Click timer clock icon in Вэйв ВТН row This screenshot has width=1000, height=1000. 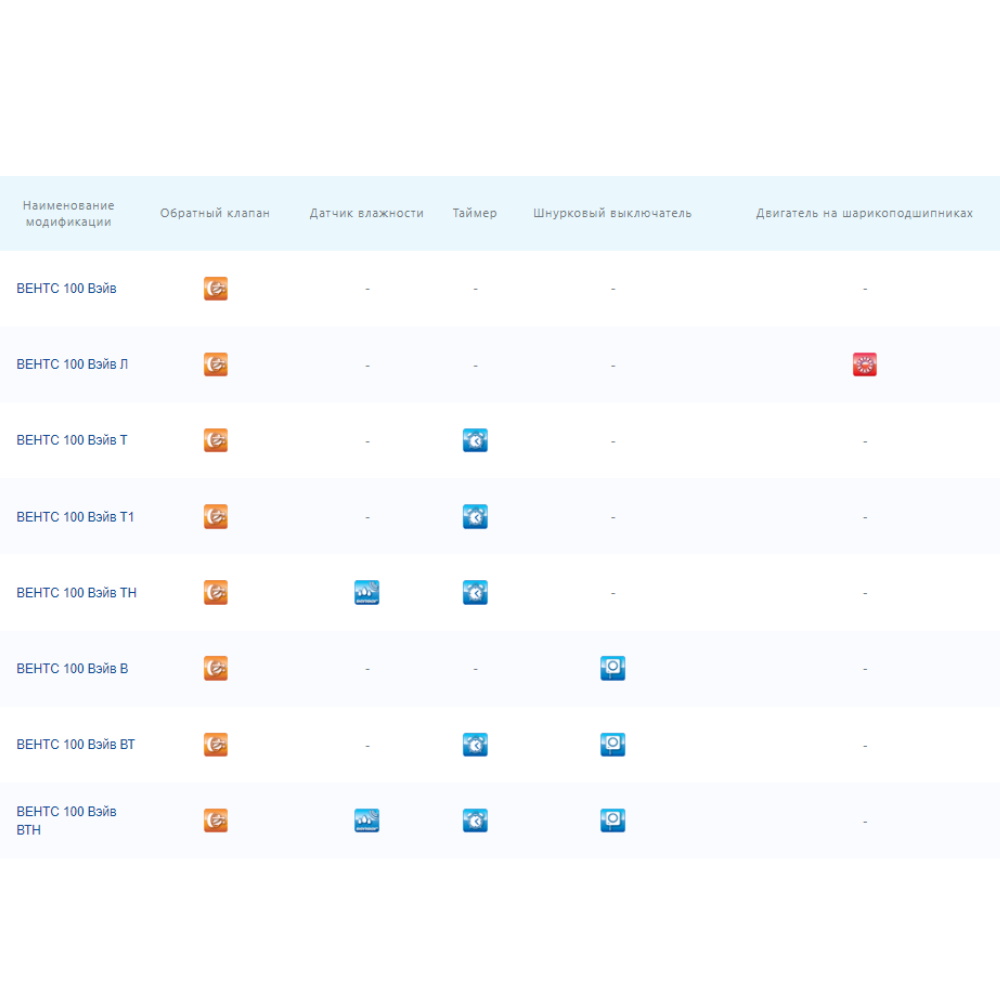click(x=475, y=820)
